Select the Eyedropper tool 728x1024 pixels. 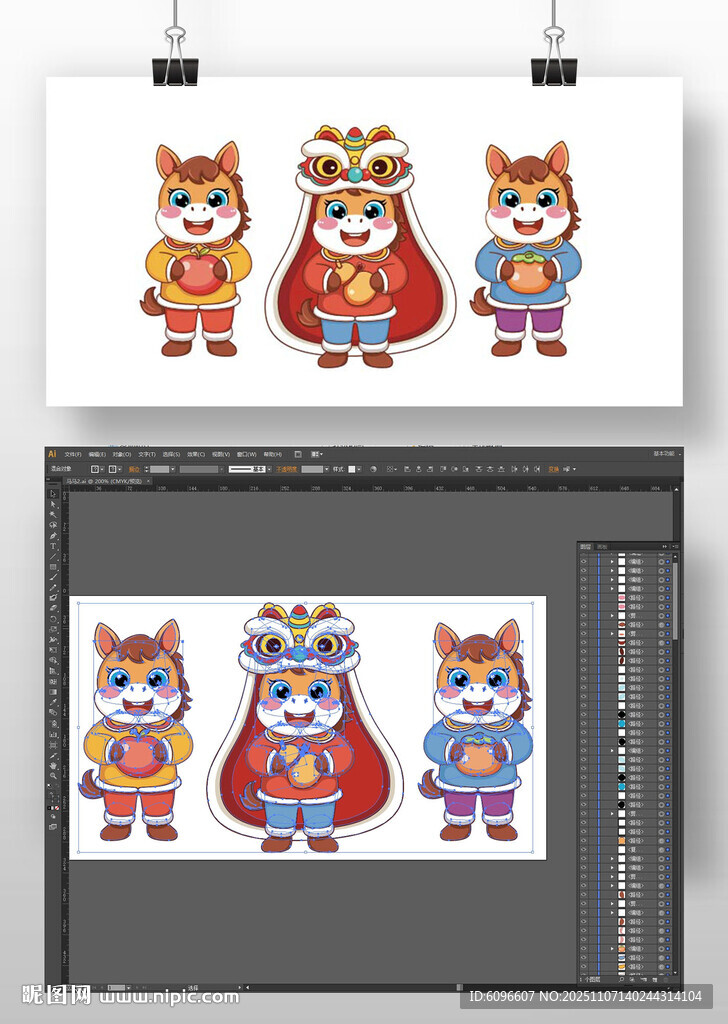click(x=53, y=701)
